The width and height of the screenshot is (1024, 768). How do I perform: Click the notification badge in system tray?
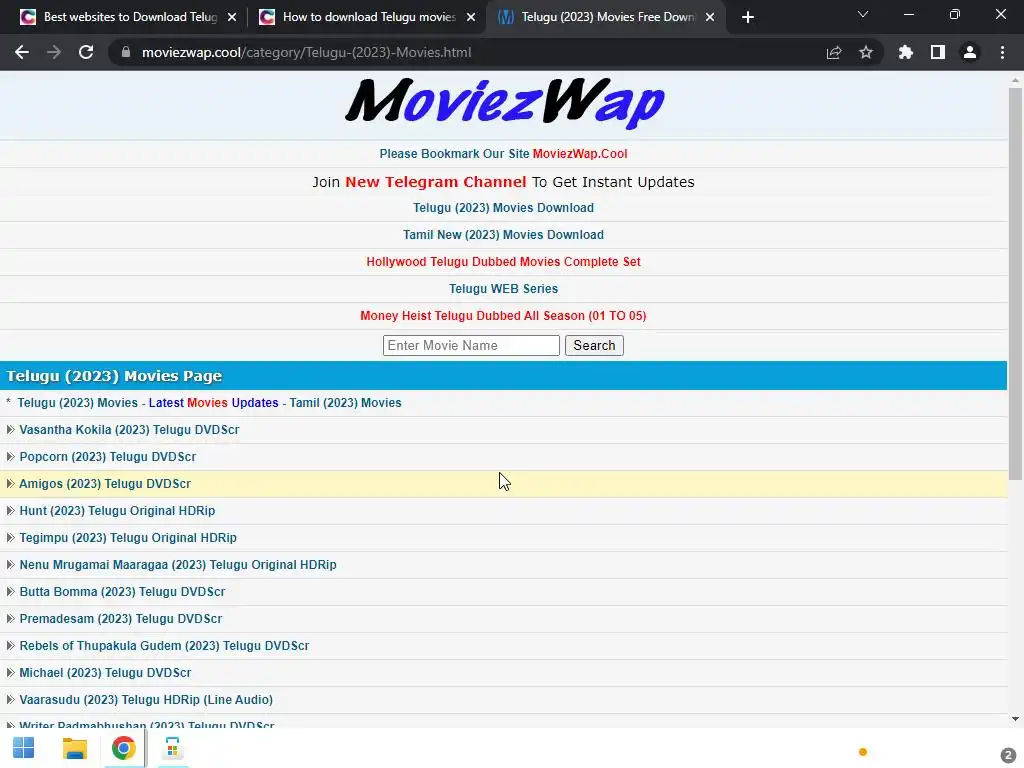point(1008,755)
